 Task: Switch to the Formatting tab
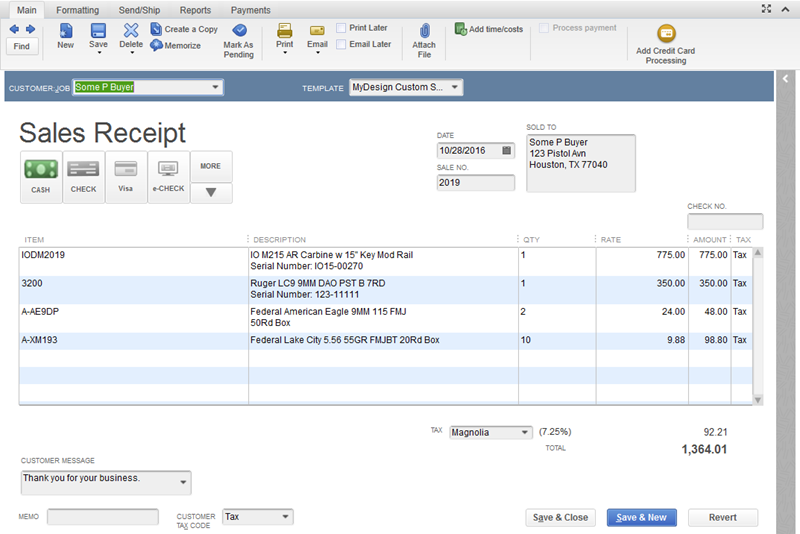click(78, 10)
